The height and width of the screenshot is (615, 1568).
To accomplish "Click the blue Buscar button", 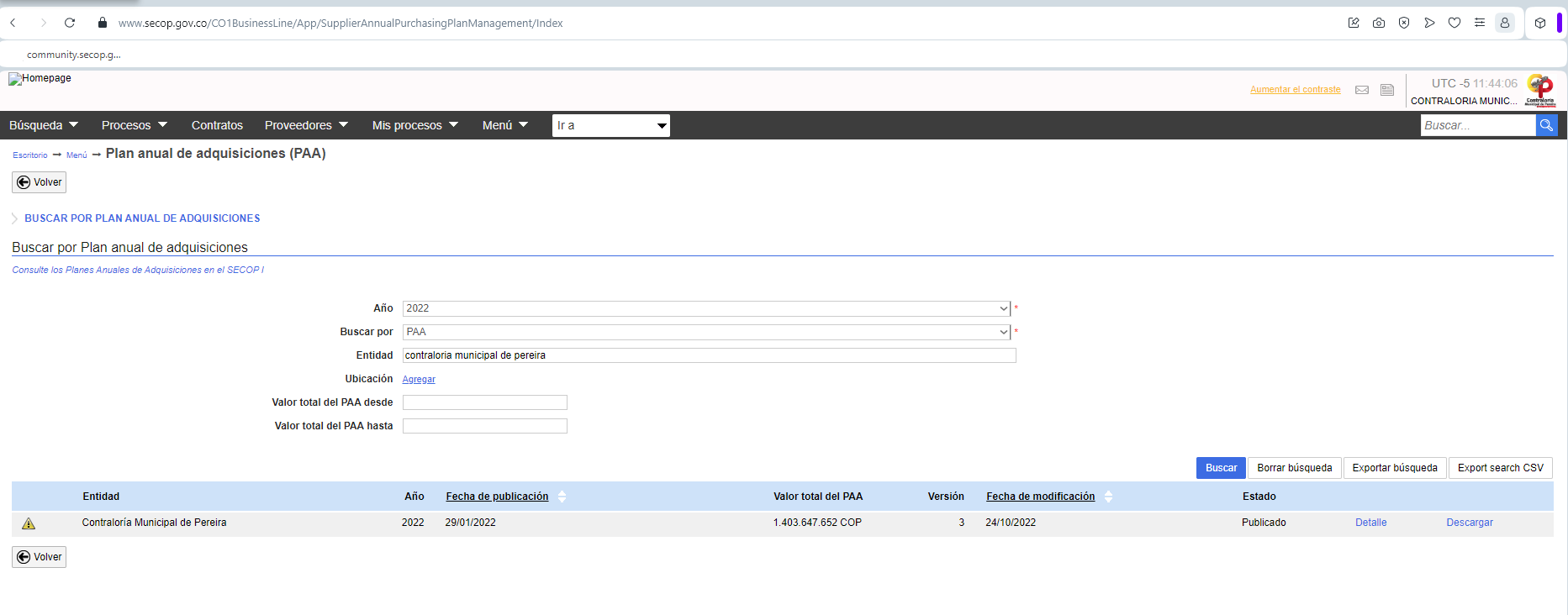I will pos(1221,468).
